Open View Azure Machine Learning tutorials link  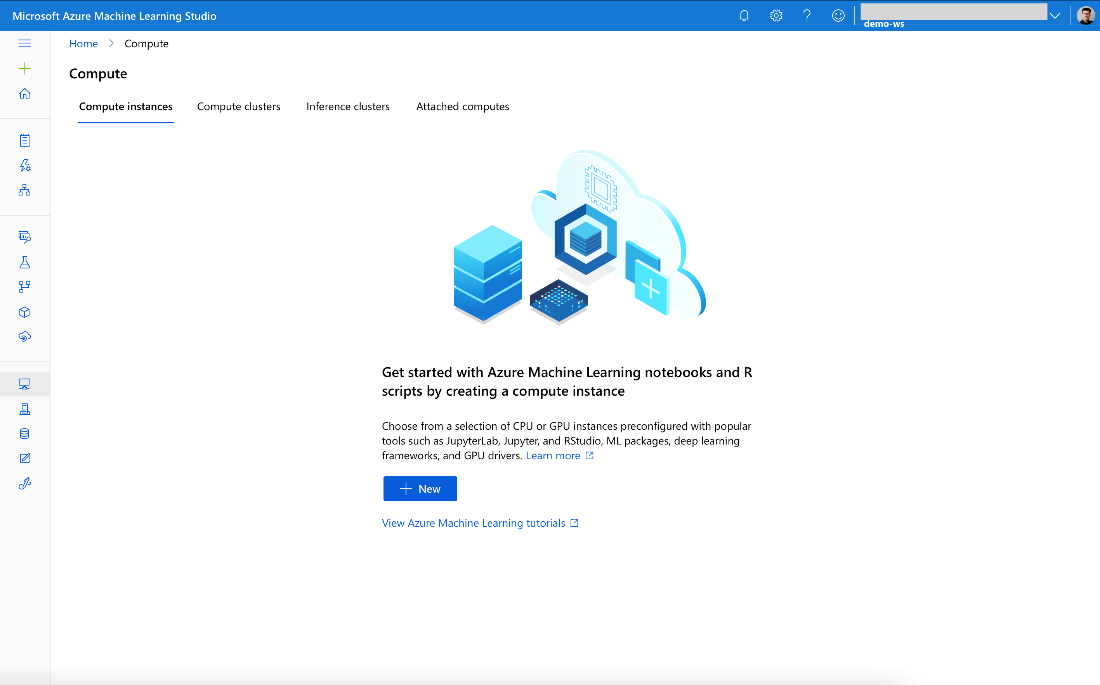pyautogui.click(x=474, y=523)
